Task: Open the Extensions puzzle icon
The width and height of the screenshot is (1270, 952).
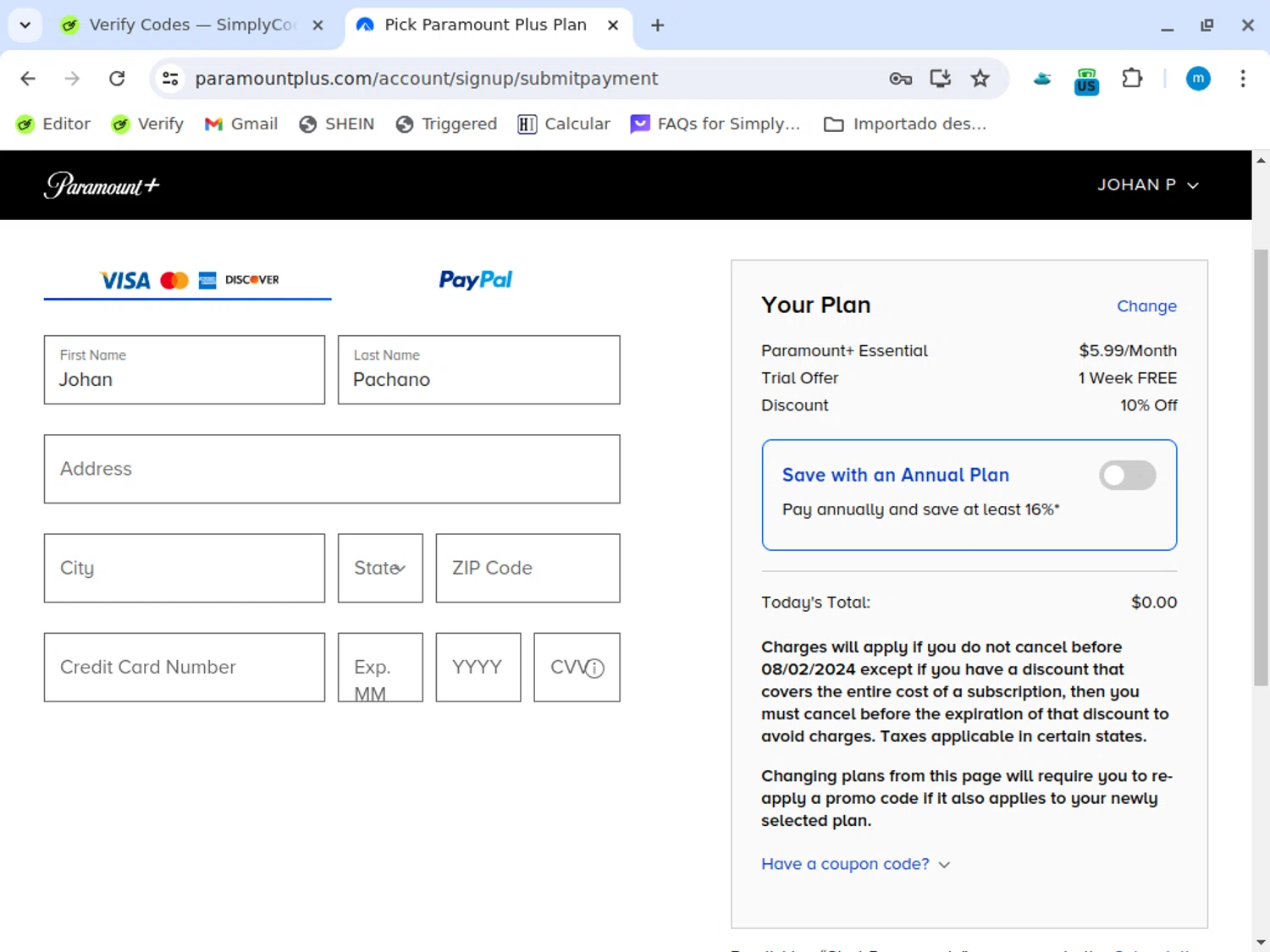Action: [x=1132, y=79]
